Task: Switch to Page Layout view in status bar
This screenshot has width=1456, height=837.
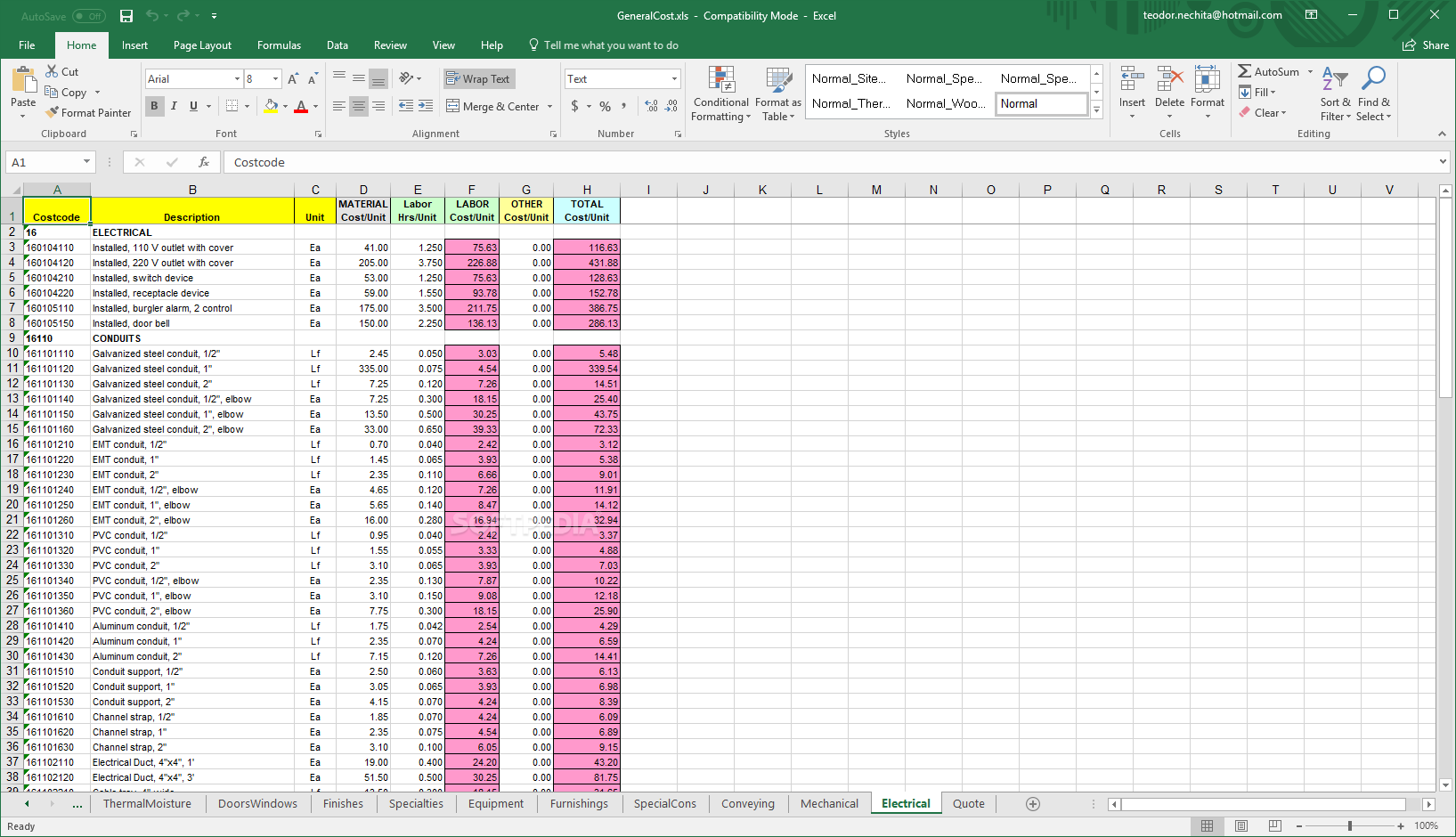Action: click(1241, 826)
